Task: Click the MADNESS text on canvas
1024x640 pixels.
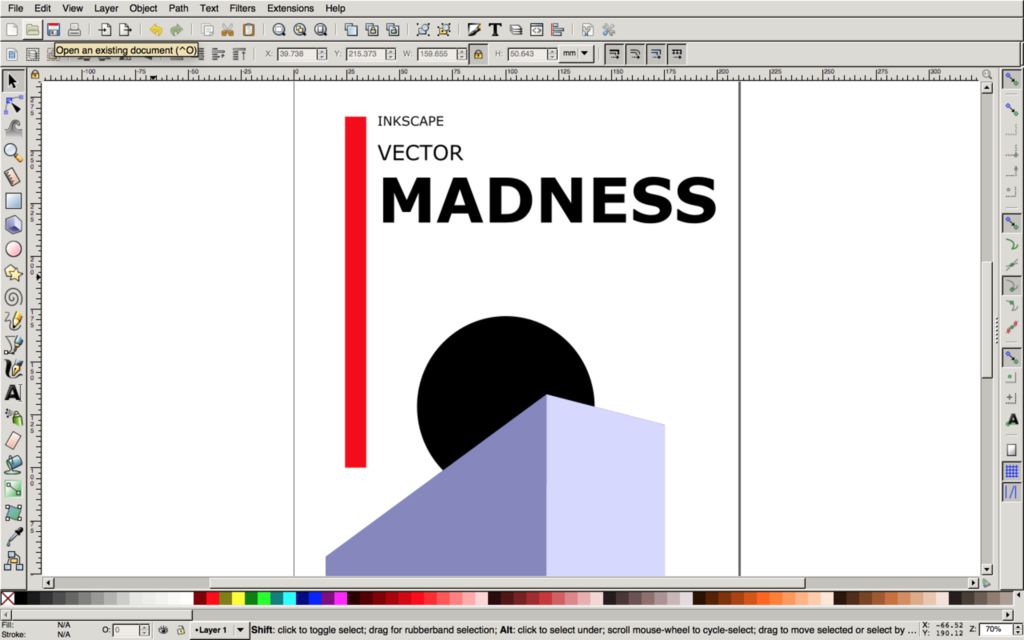Action: (x=547, y=200)
